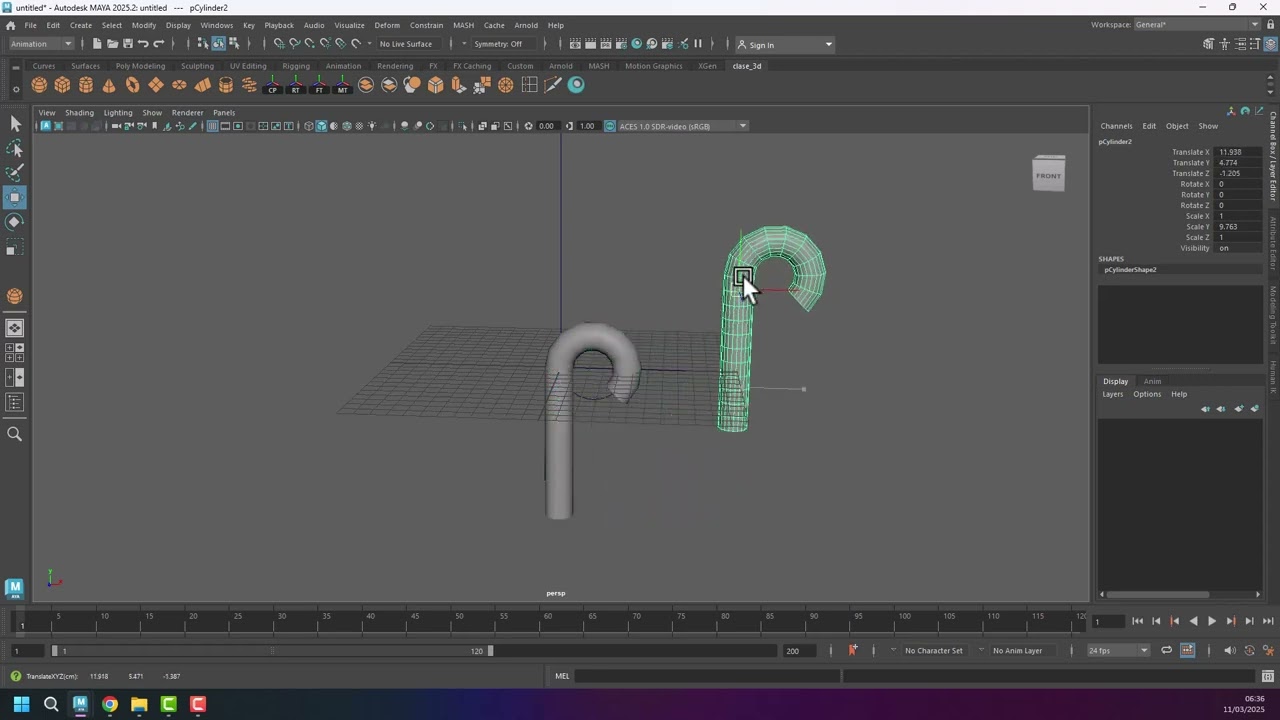1280x720 pixels.
Task: Save the scene icon
Action: click(x=127, y=44)
